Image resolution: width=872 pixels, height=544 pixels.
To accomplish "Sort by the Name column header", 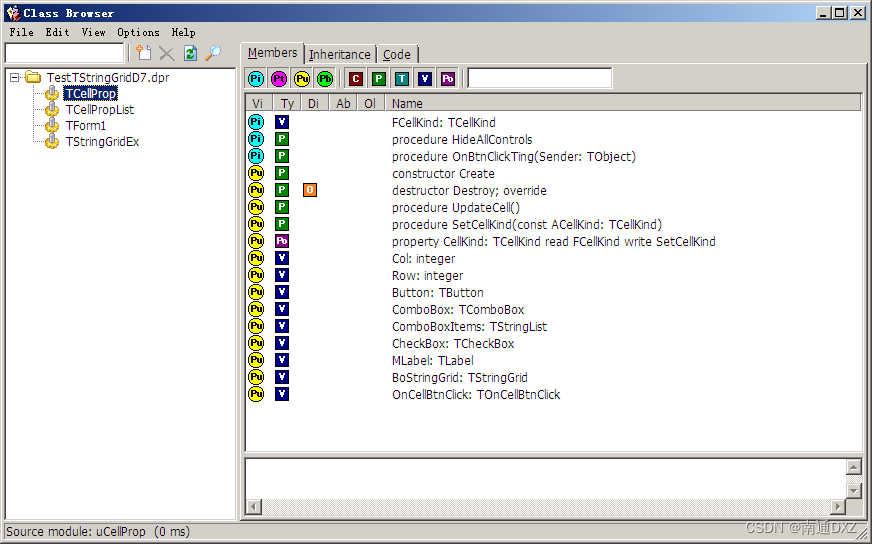I will (x=623, y=103).
